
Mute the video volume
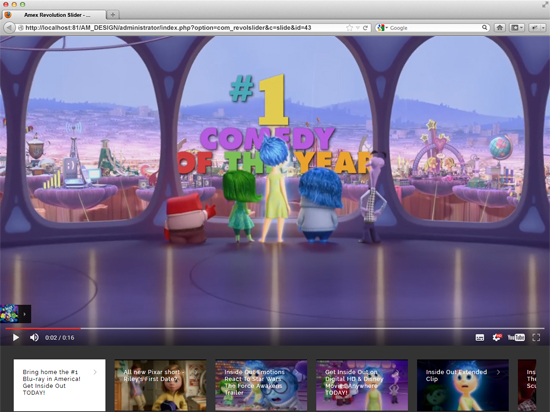click(x=34, y=337)
